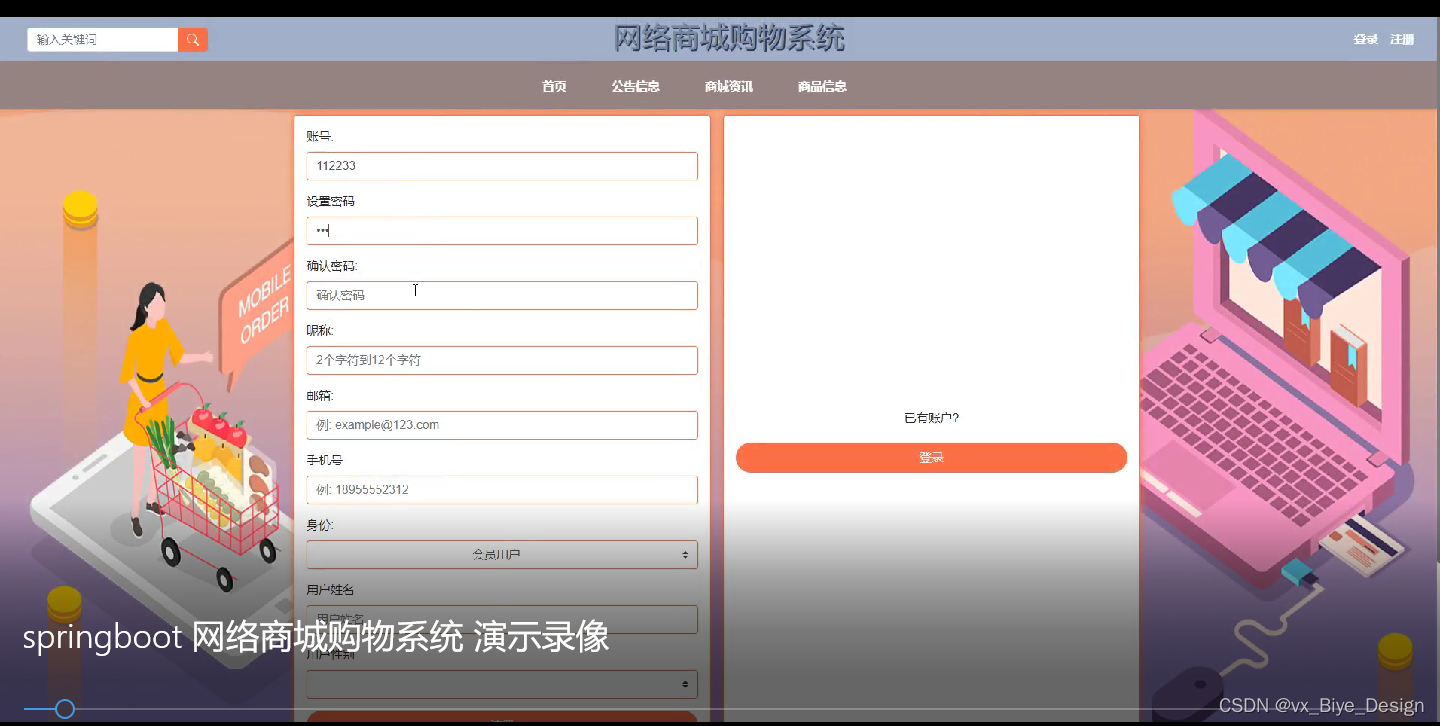Focus the keyword search input box
The image size is (1440, 726).
102,39
